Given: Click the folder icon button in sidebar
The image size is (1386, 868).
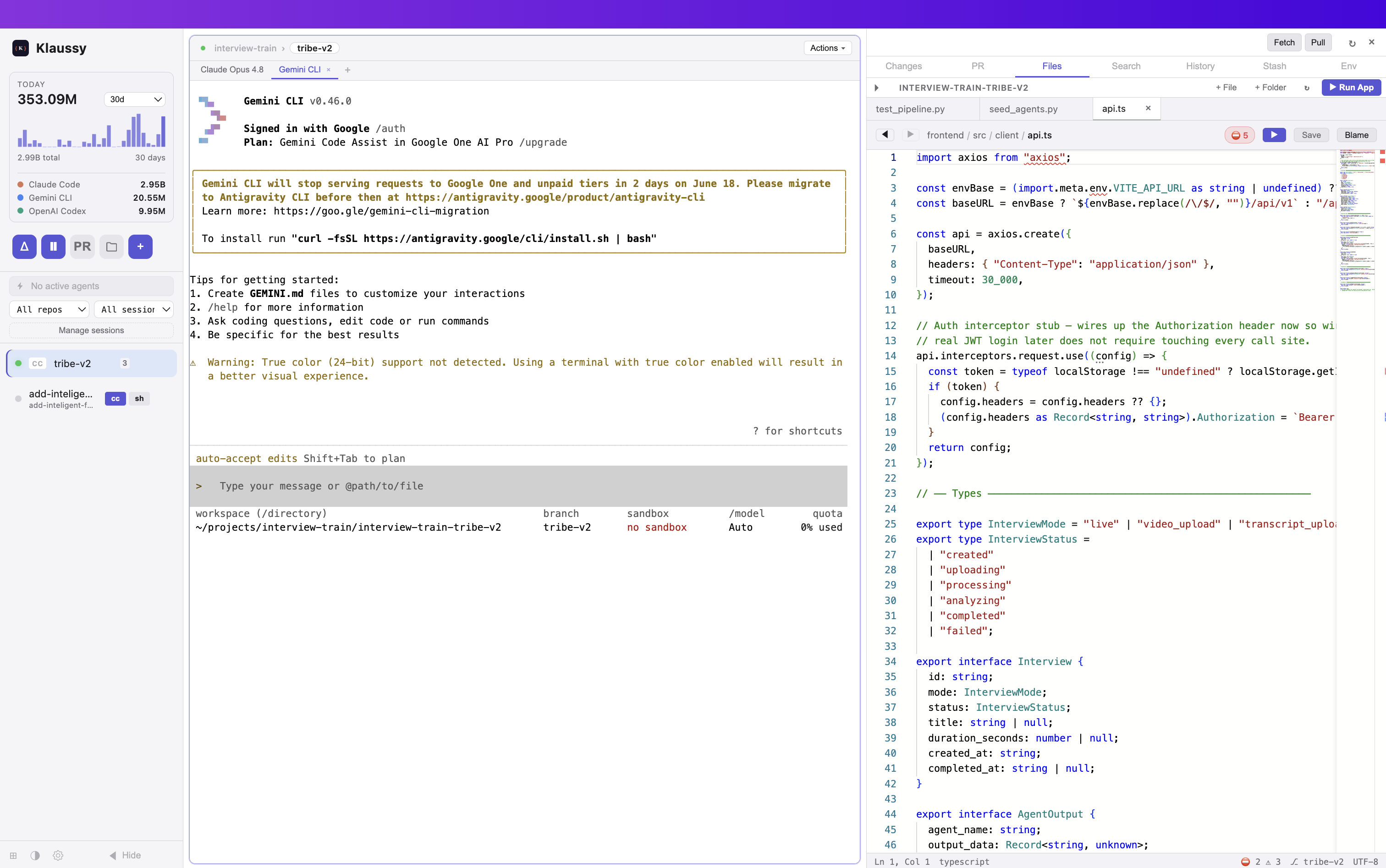Looking at the screenshot, I should point(111,247).
